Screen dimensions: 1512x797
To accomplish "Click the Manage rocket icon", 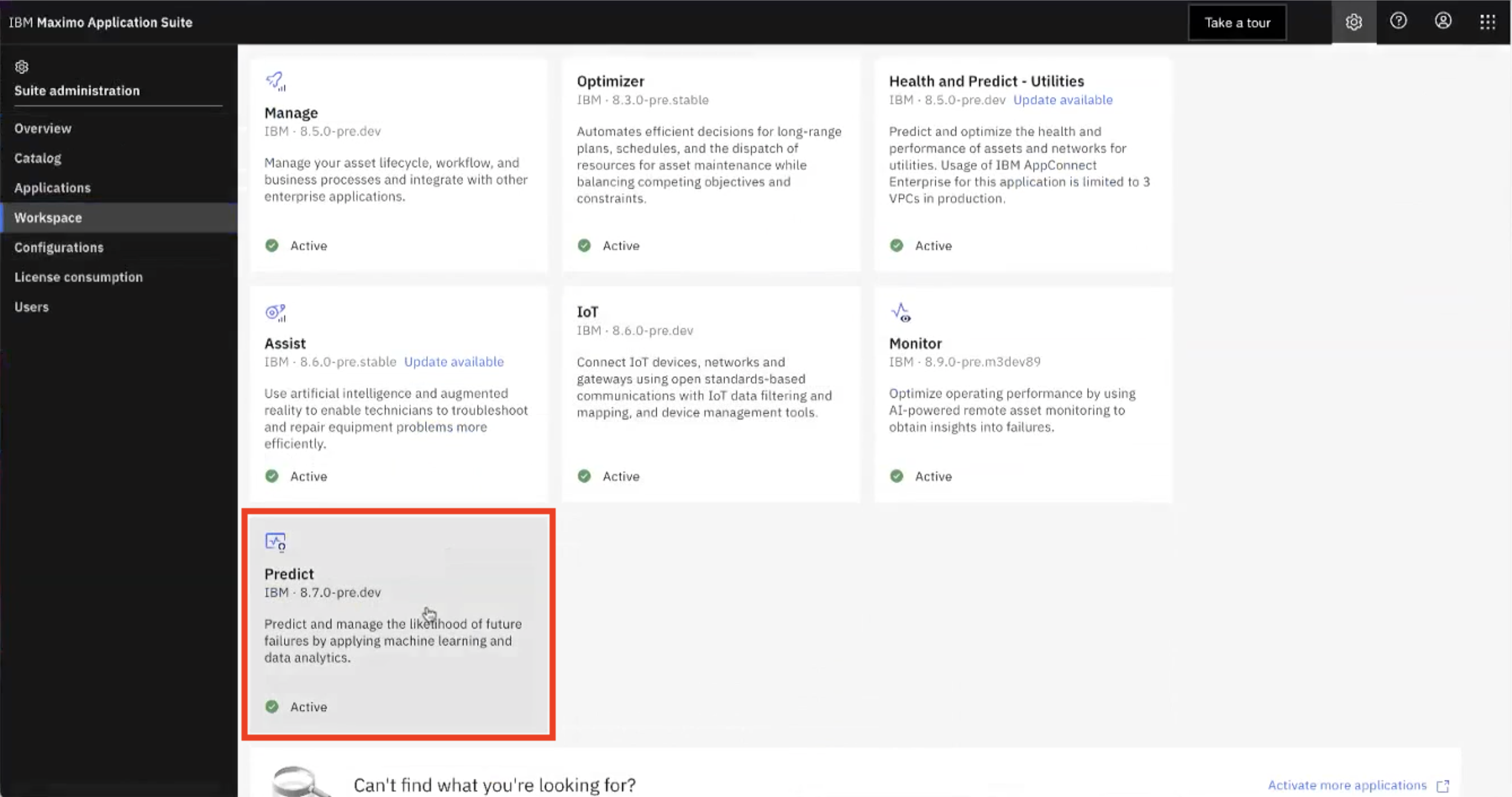I will click(275, 81).
